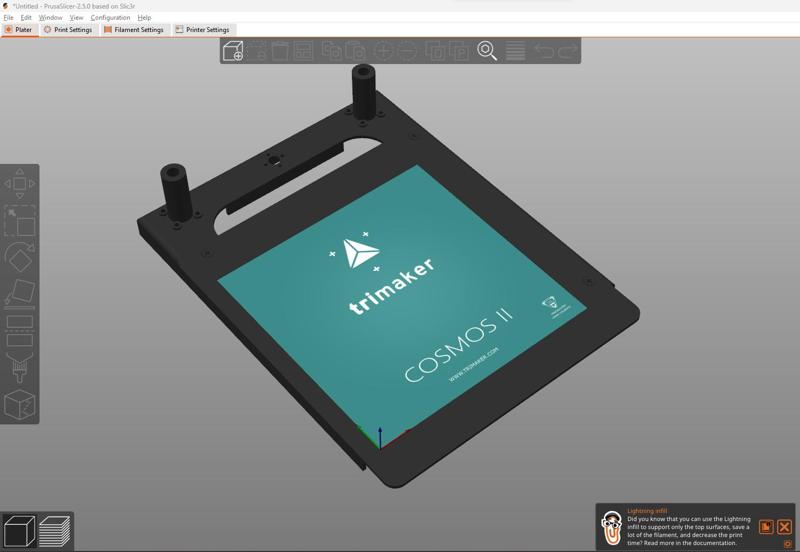
Task: Click the Redo arrow icon
Action: (x=567, y=51)
